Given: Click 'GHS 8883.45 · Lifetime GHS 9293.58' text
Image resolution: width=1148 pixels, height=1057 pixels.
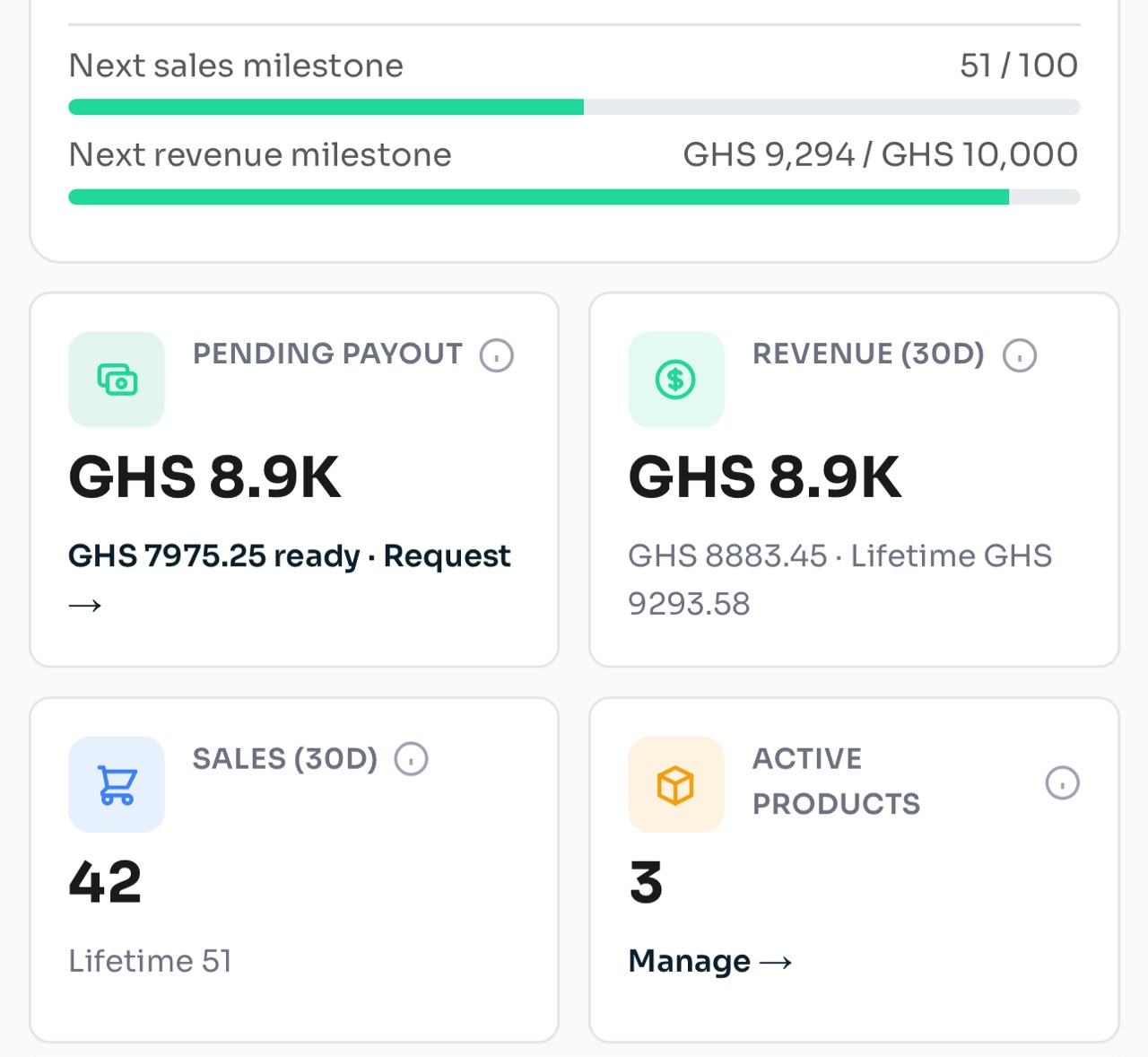Looking at the screenshot, I should point(840,580).
